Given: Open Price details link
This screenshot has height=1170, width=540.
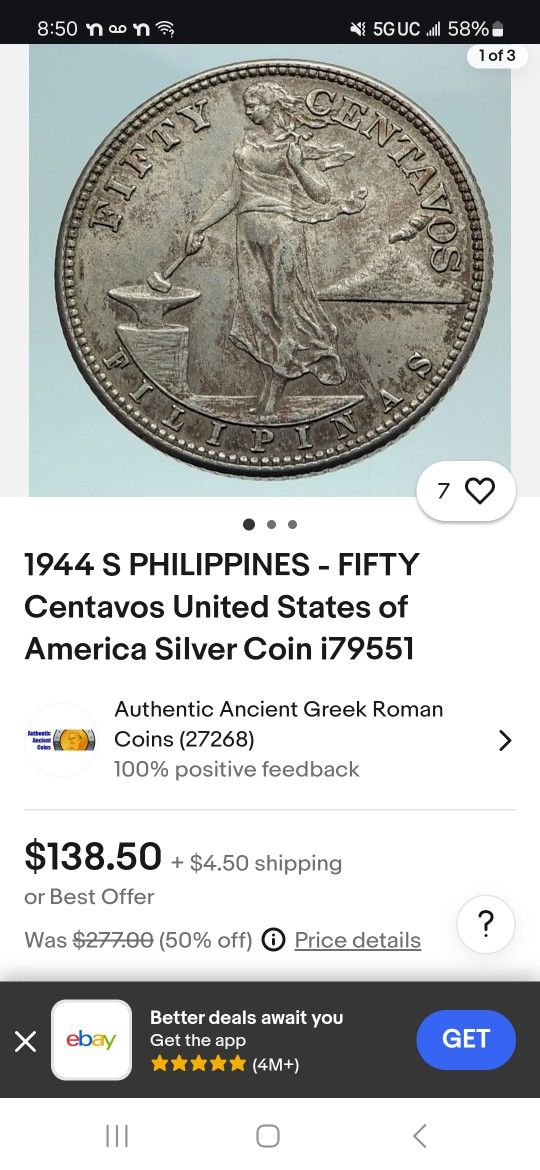Looking at the screenshot, I should [x=358, y=939].
